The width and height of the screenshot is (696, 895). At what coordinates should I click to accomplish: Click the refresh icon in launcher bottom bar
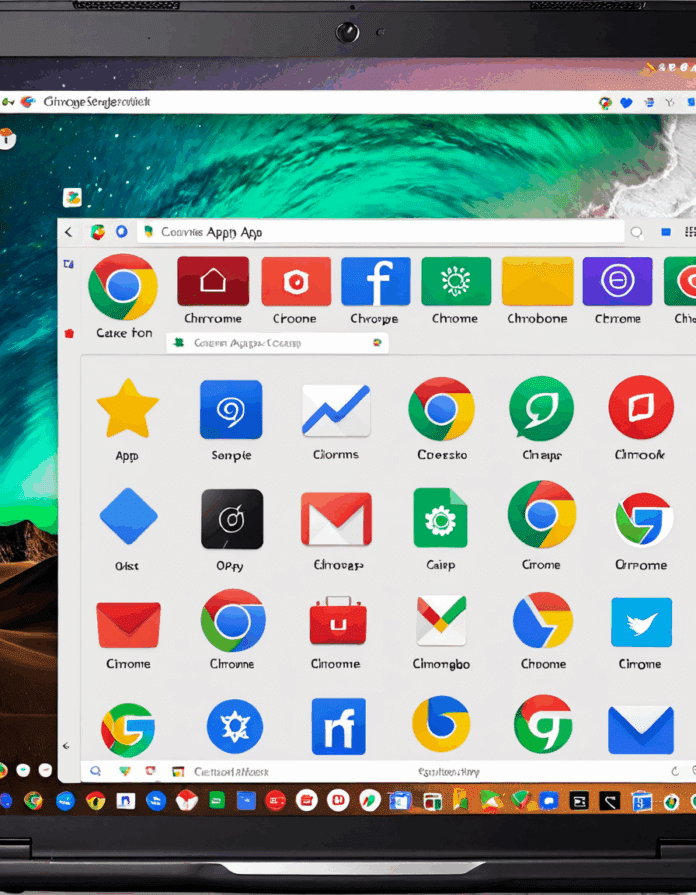675,772
